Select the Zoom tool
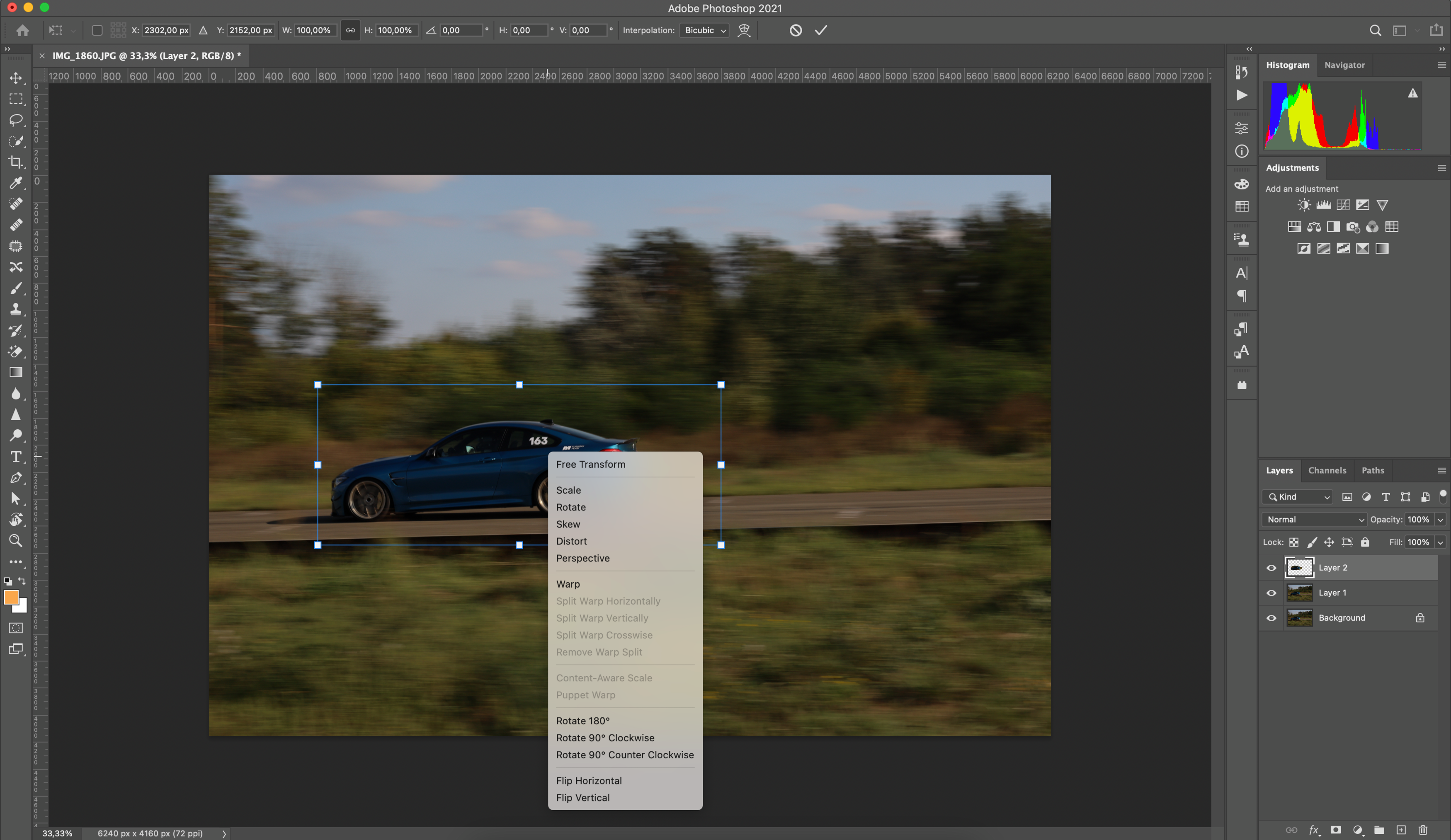Image resolution: width=1451 pixels, height=840 pixels. pos(15,541)
